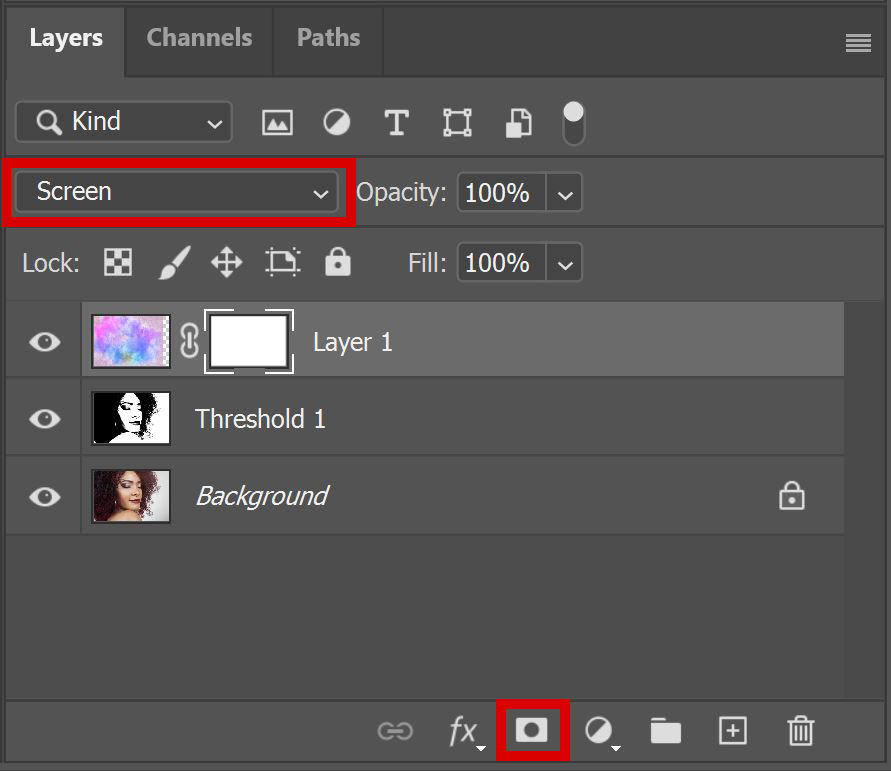The width and height of the screenshot is (891, 771).
Task: Click the Background layer lock icon
Action: [x=792, y=495]
